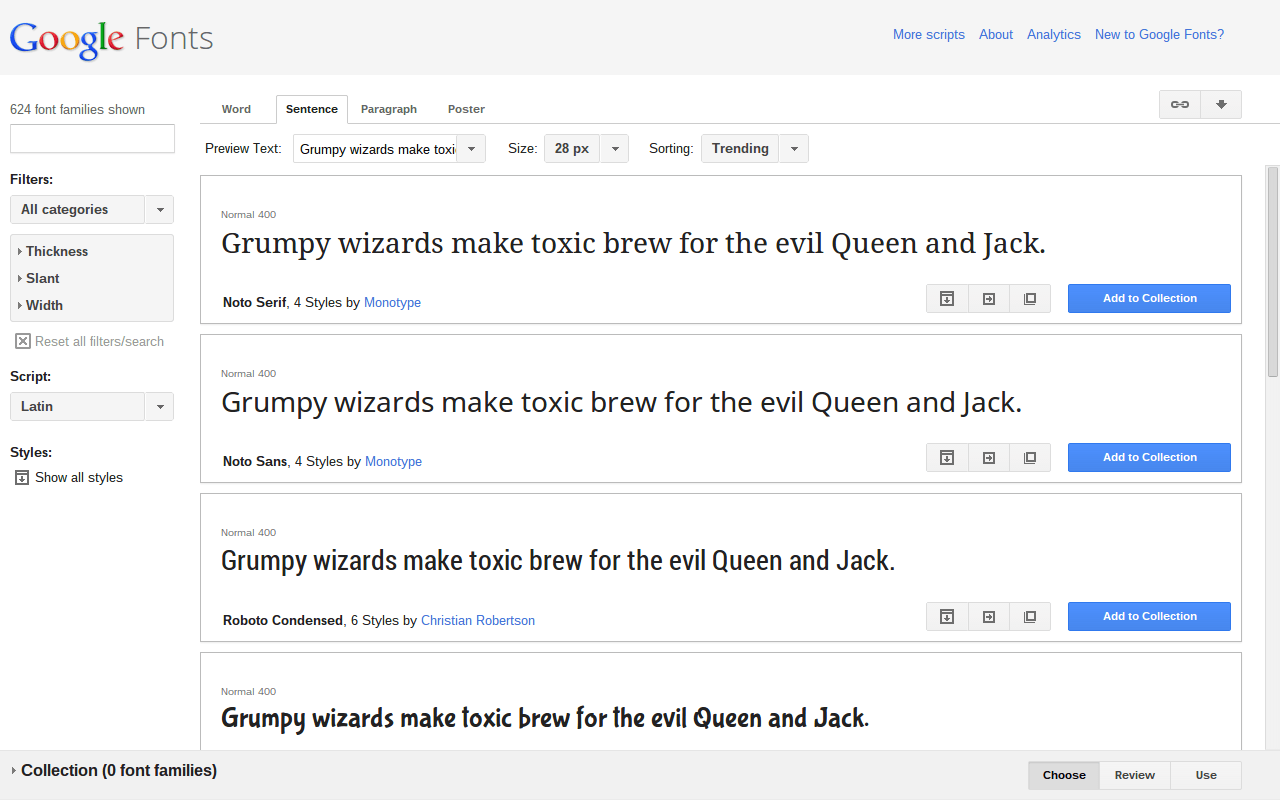Open quick-use arrow icon for Noto Serif
The height and width of the screenshot is (800, 1280).
(x=989, y=299)
